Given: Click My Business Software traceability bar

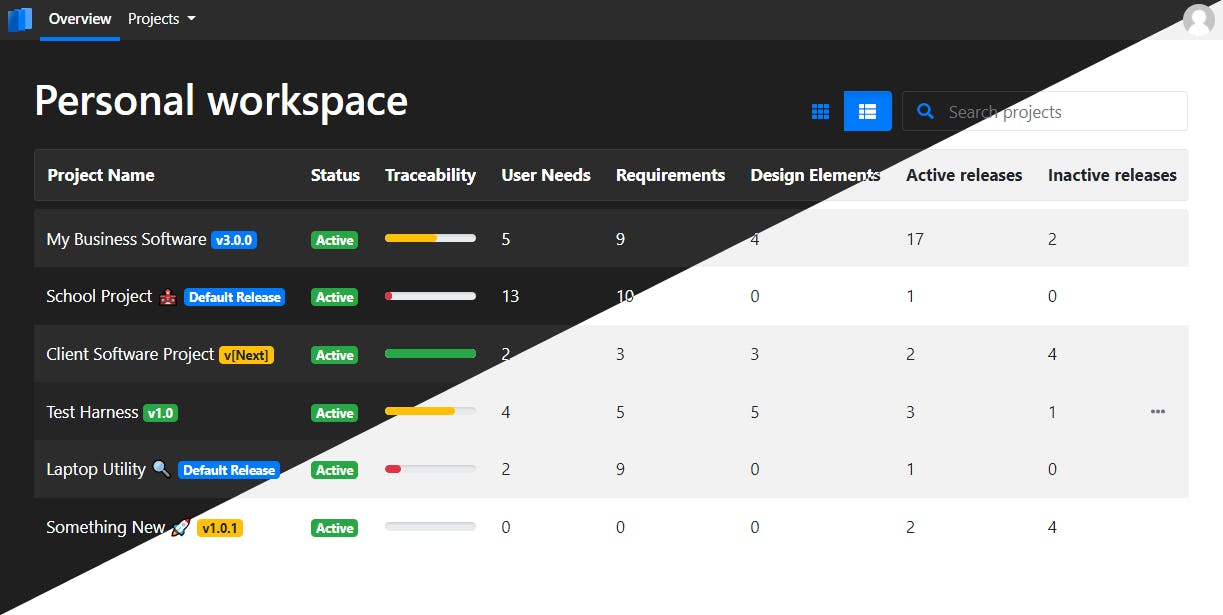Looking at the screenshot, I should point(430,239).
